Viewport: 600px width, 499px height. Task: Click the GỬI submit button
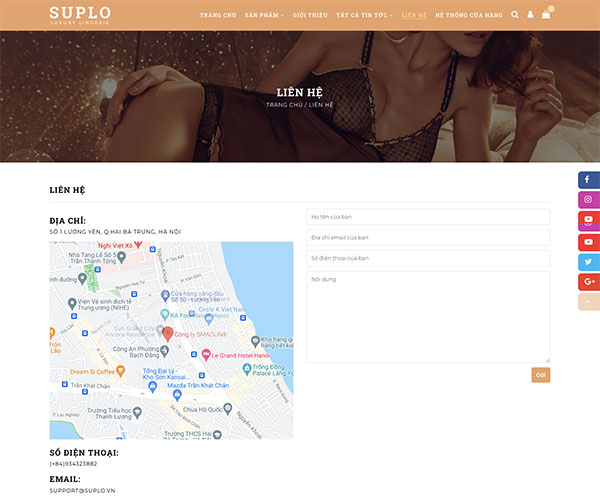coord(541,375)
